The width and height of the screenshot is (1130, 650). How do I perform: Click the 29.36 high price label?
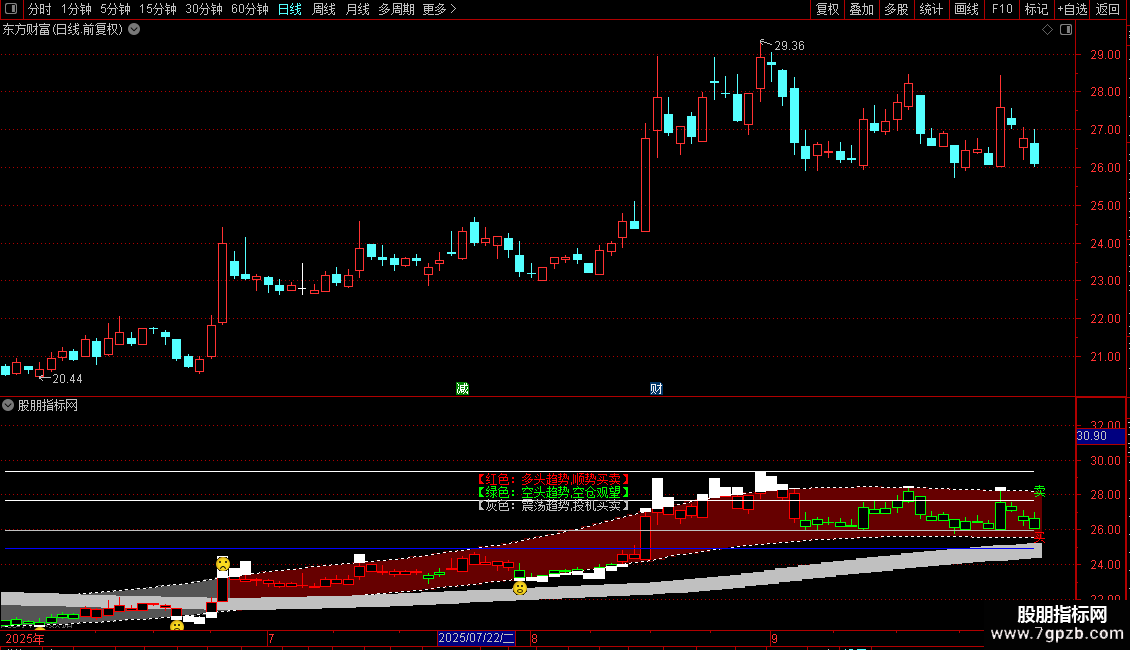[789, 45]
